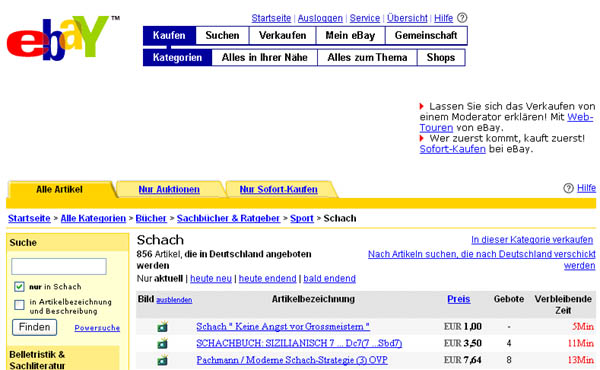The width and height of the screenshot is (600, 370).
Task: Switch to the Nur Sofort-Kaufen tab
Action: [278, 189]
